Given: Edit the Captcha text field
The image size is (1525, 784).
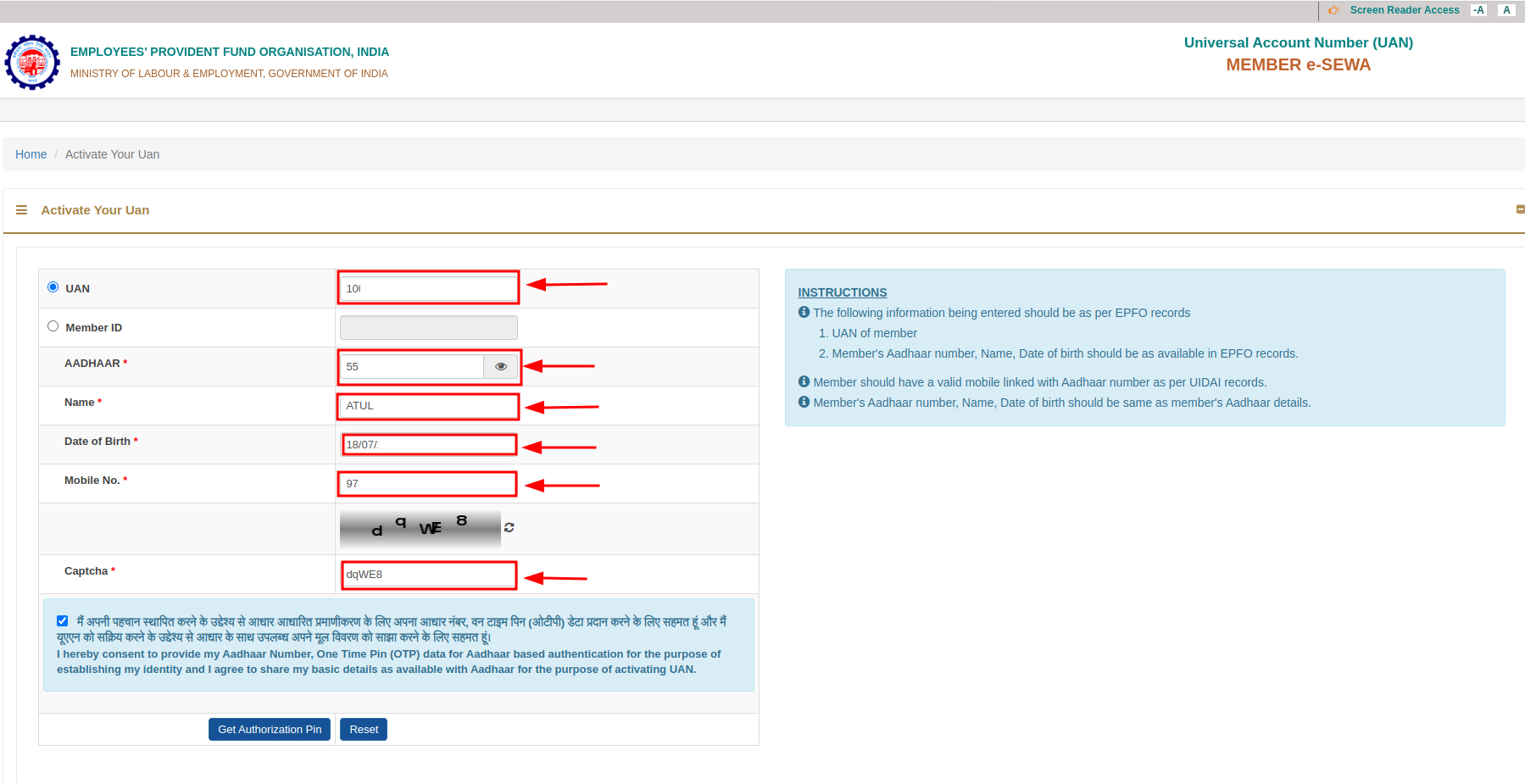Looking at the screenshot, I should coord(429,575).
